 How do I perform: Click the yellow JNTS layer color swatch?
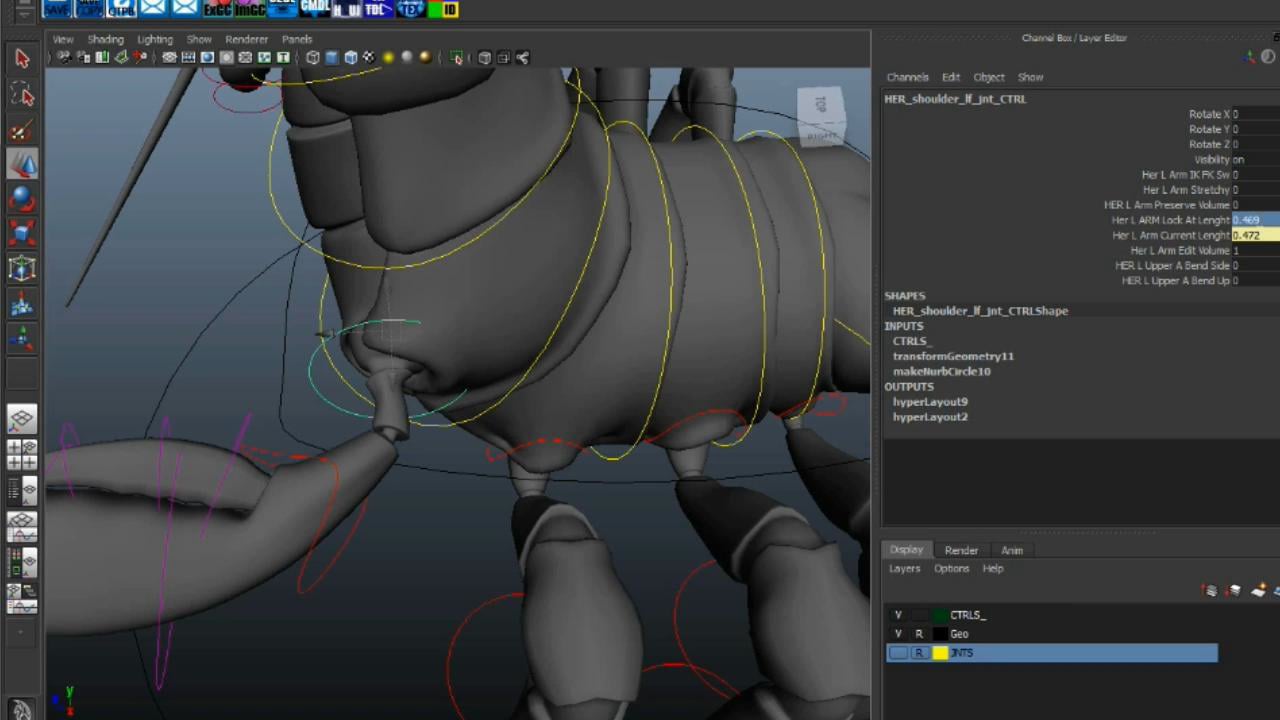[940, 653]
